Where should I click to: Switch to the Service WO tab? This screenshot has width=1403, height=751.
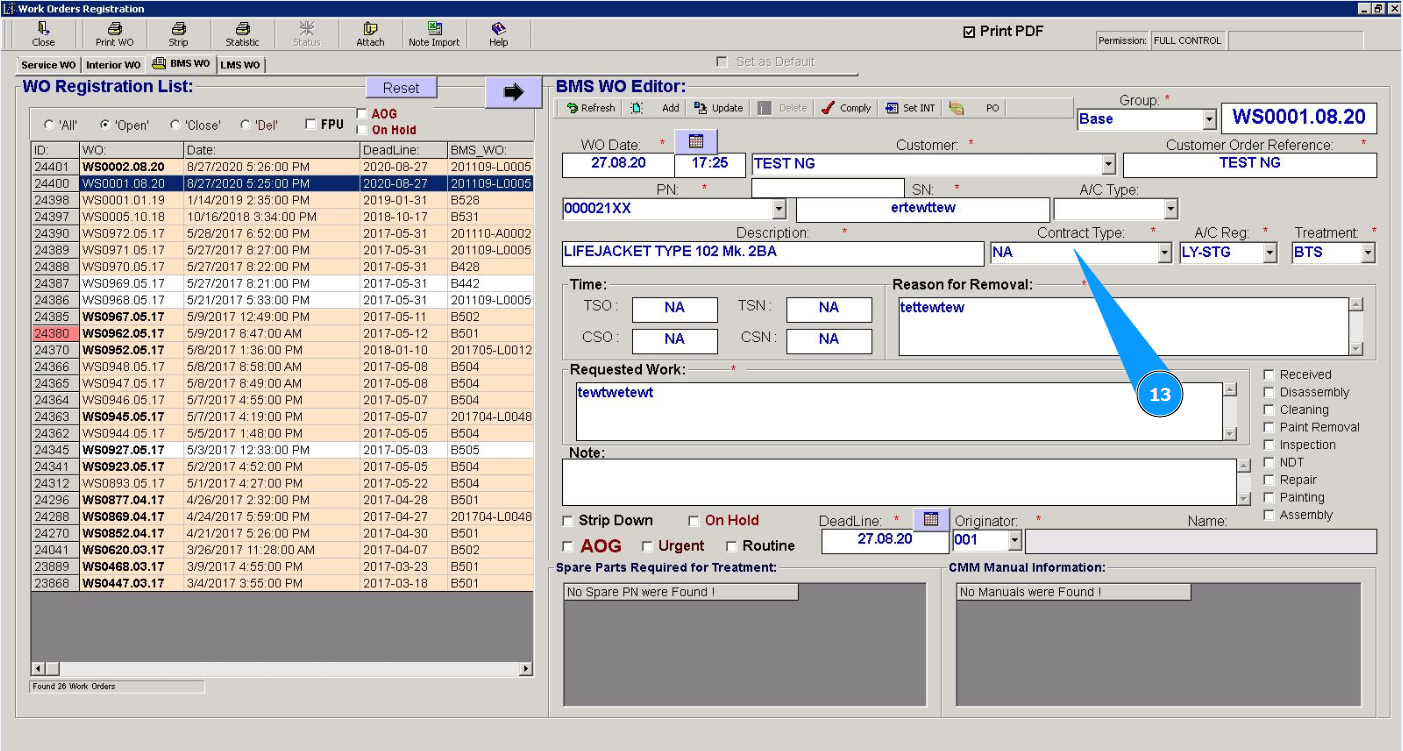(48, 65)
